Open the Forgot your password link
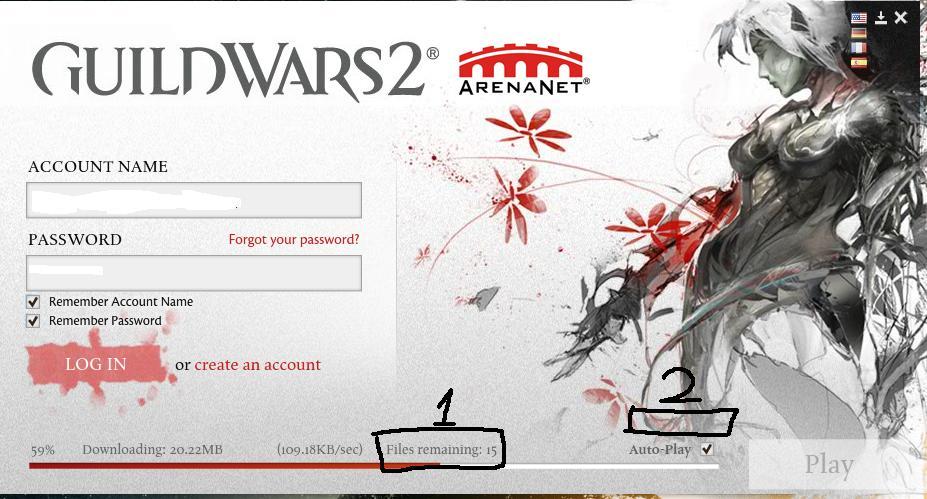 pos(294,239)
